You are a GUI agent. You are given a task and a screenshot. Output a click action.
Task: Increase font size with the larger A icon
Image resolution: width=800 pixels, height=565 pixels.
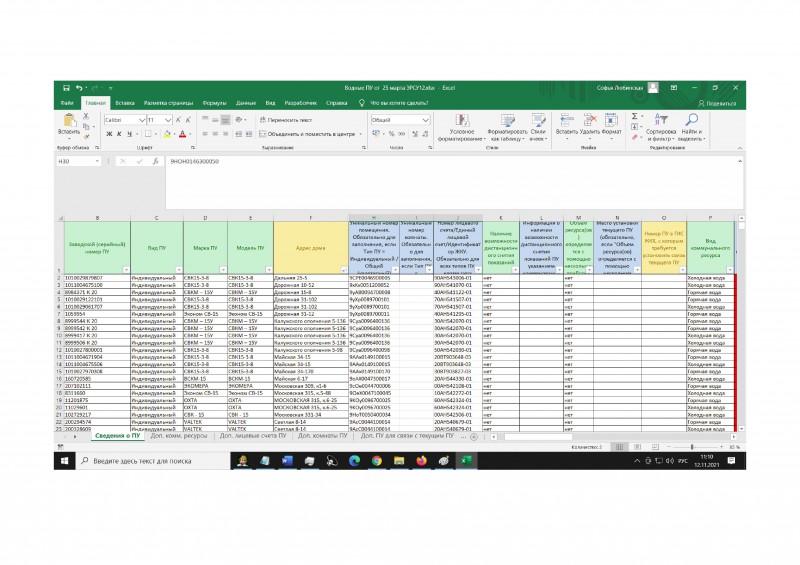click(x=178, y=120)
